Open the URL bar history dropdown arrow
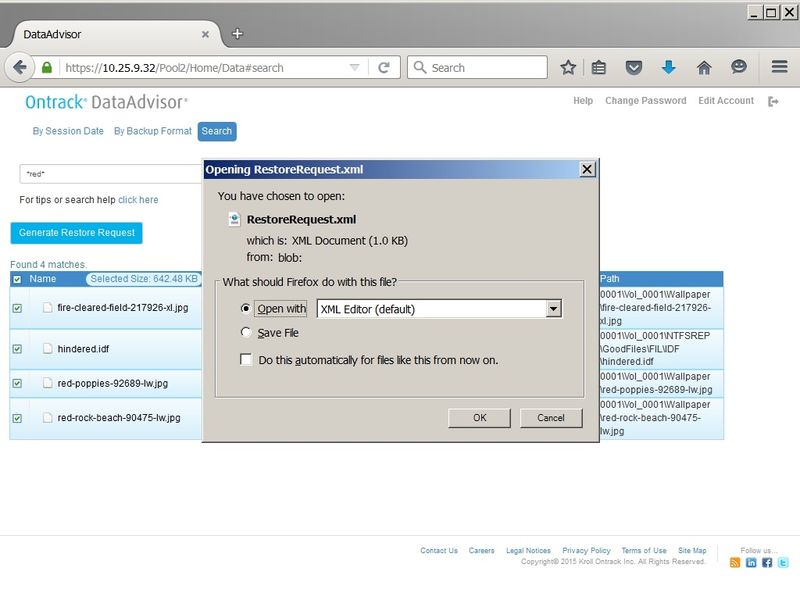800x600 pixels. click(x=354, y=68)
